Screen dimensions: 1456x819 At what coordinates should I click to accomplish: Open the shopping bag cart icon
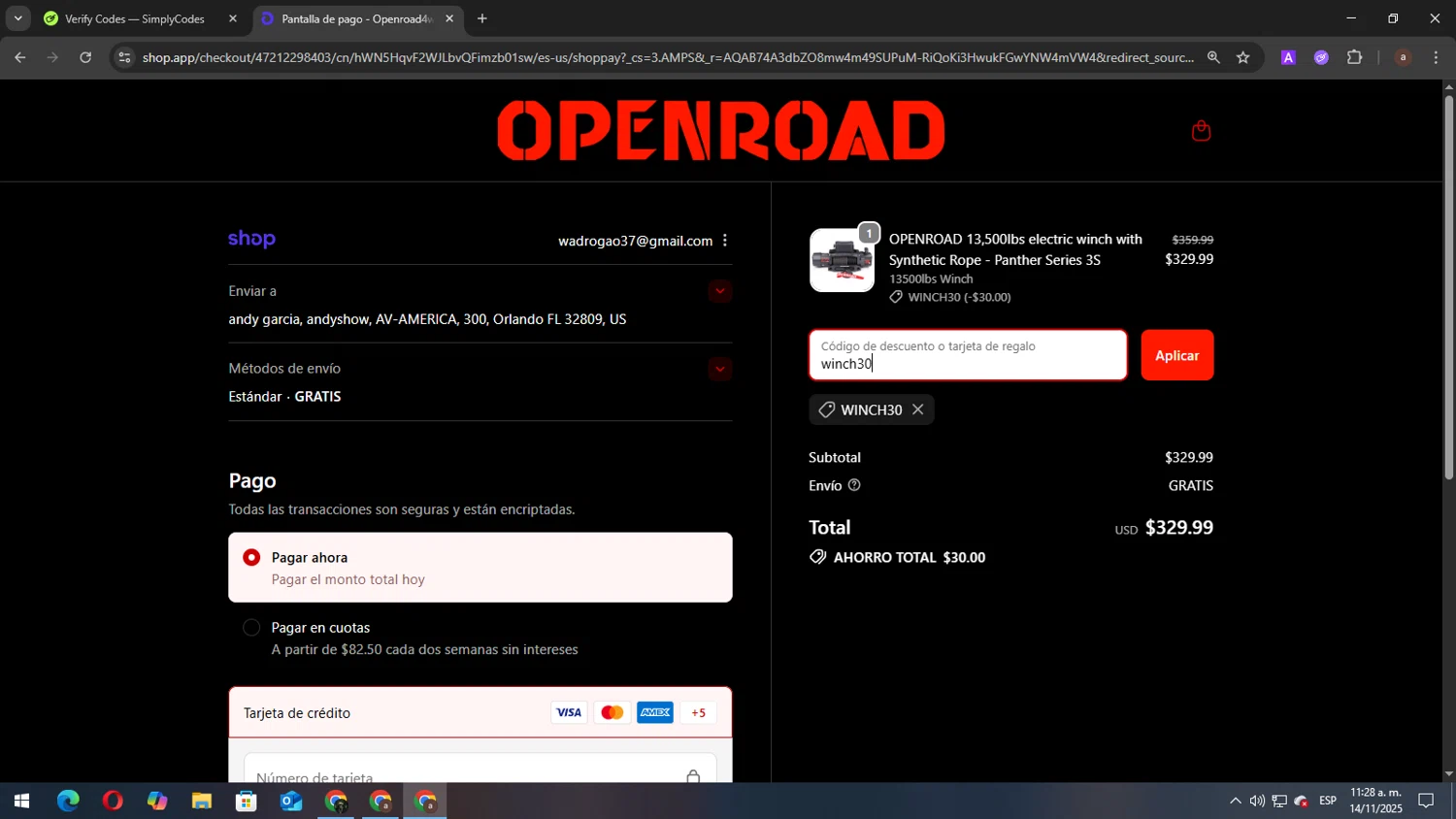coord(1201,131)
